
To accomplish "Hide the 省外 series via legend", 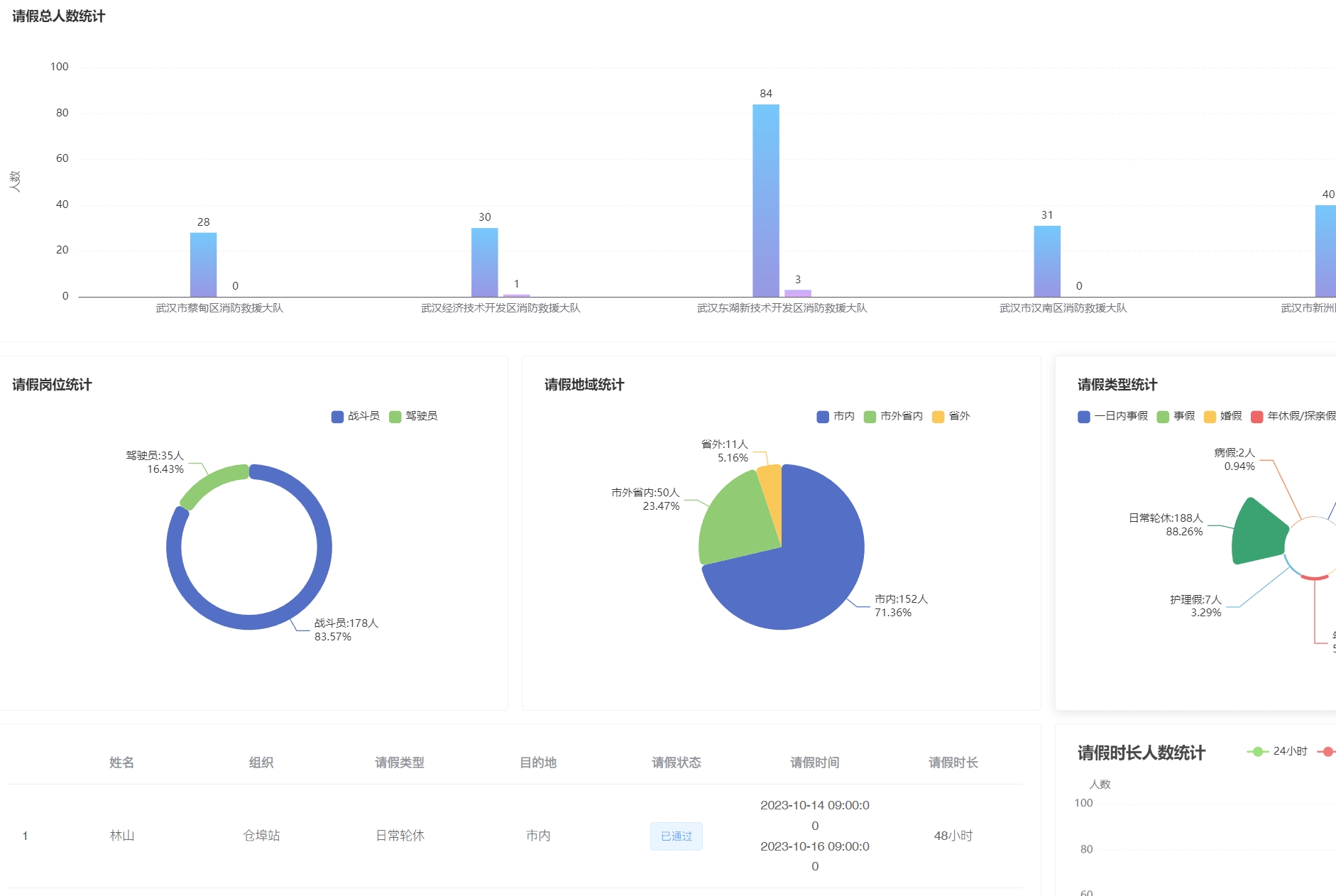I will tap(951, 416).
